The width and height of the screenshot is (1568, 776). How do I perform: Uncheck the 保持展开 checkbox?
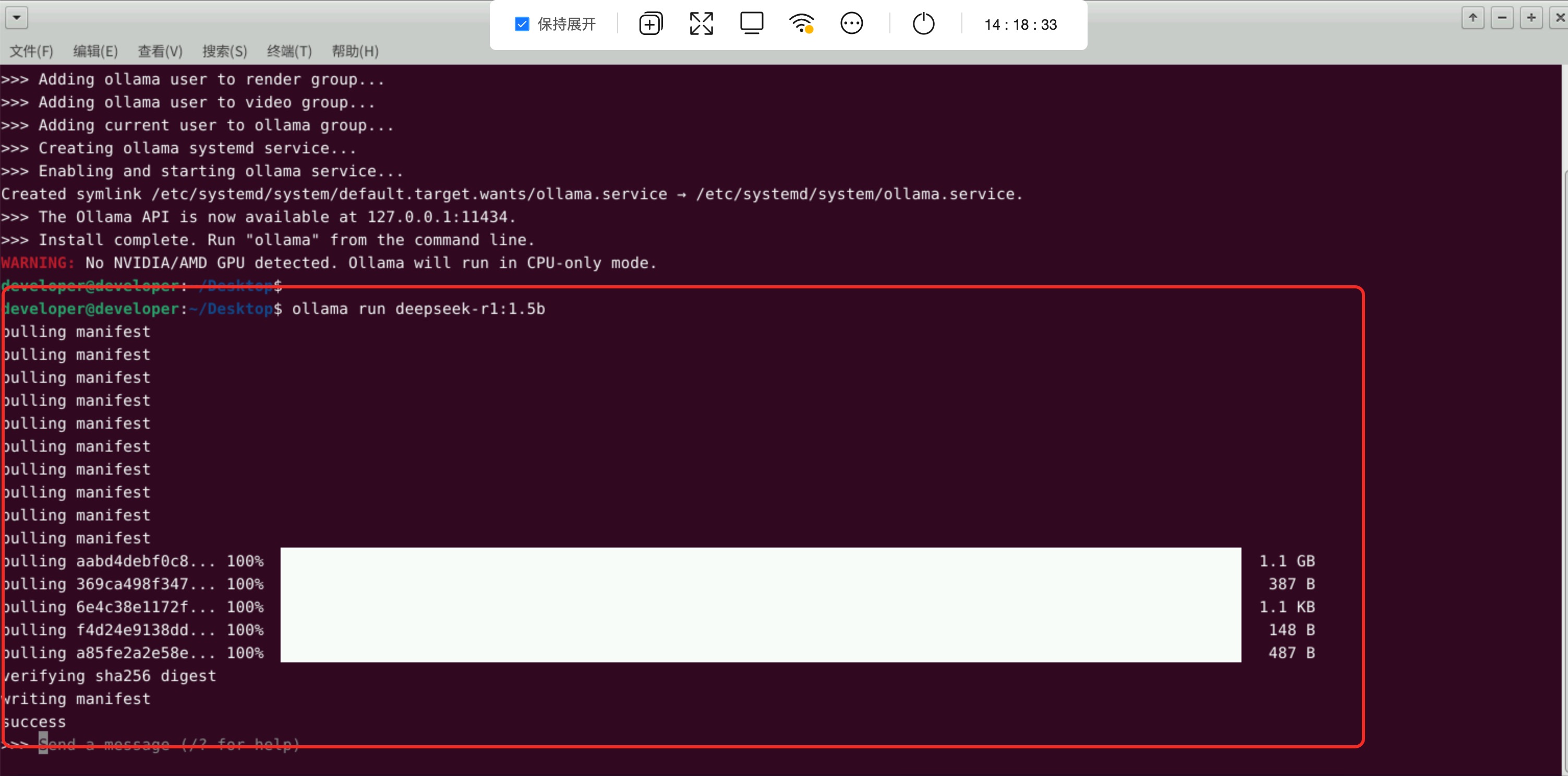point(522,25)
